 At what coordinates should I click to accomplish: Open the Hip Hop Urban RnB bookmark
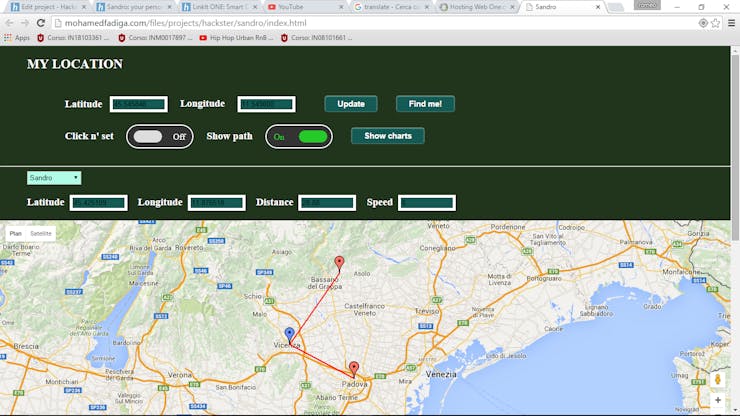(x=236, y=37)
